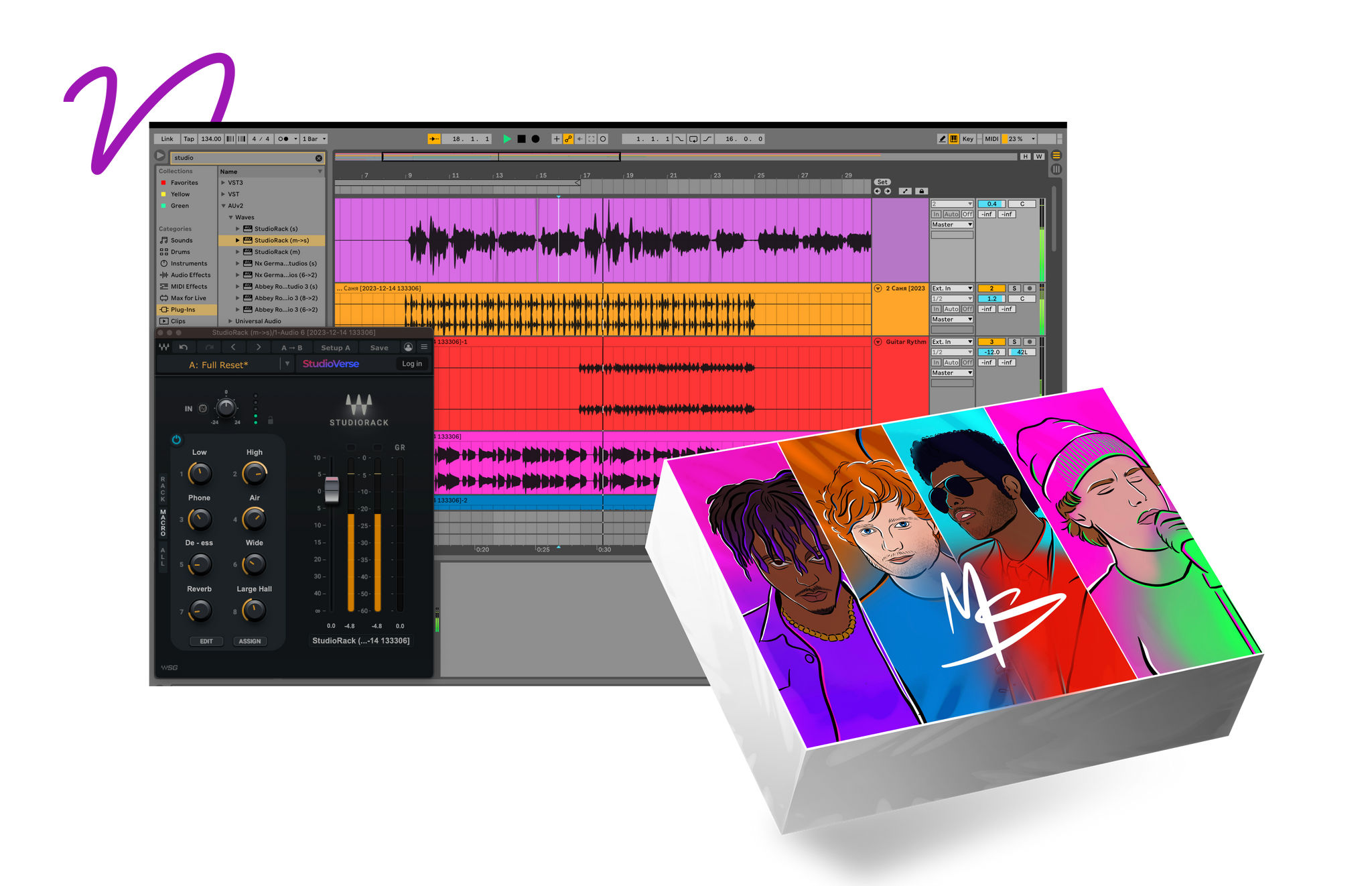Click the StudioVerse Log in button
The width and height of the screenshot is (1372, 886).
click(x=412, y=364)
